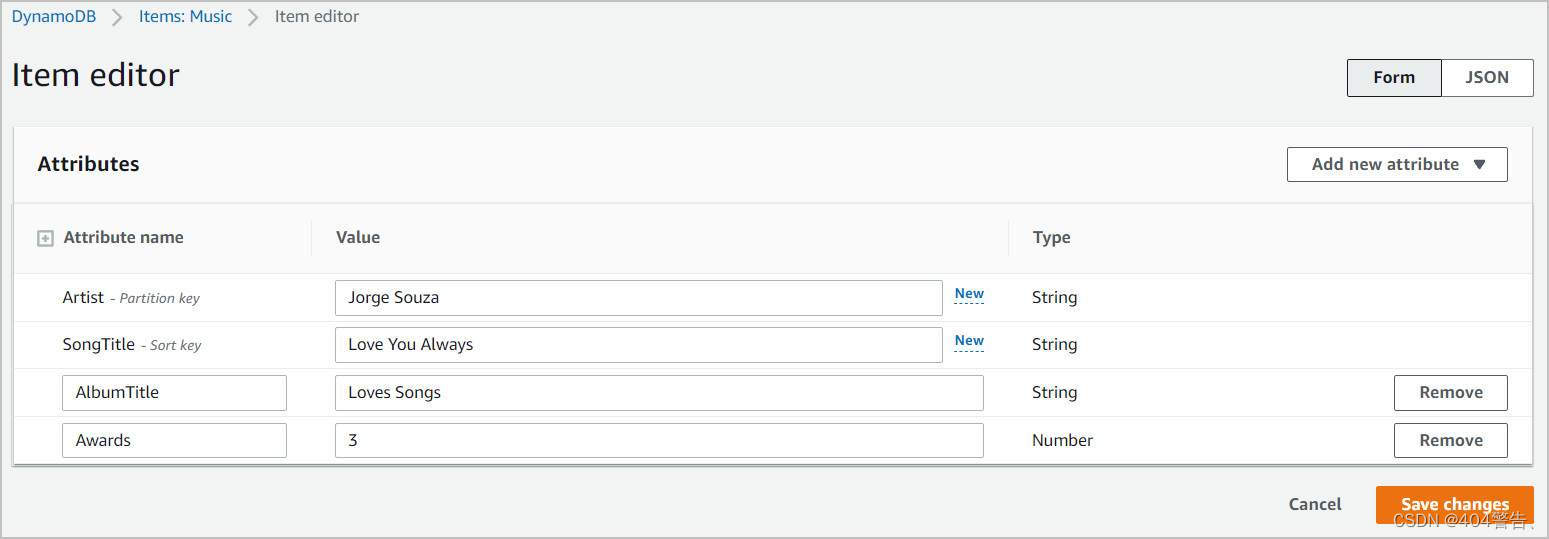Go to Items: Music breadcrumb

pos(185,16)
